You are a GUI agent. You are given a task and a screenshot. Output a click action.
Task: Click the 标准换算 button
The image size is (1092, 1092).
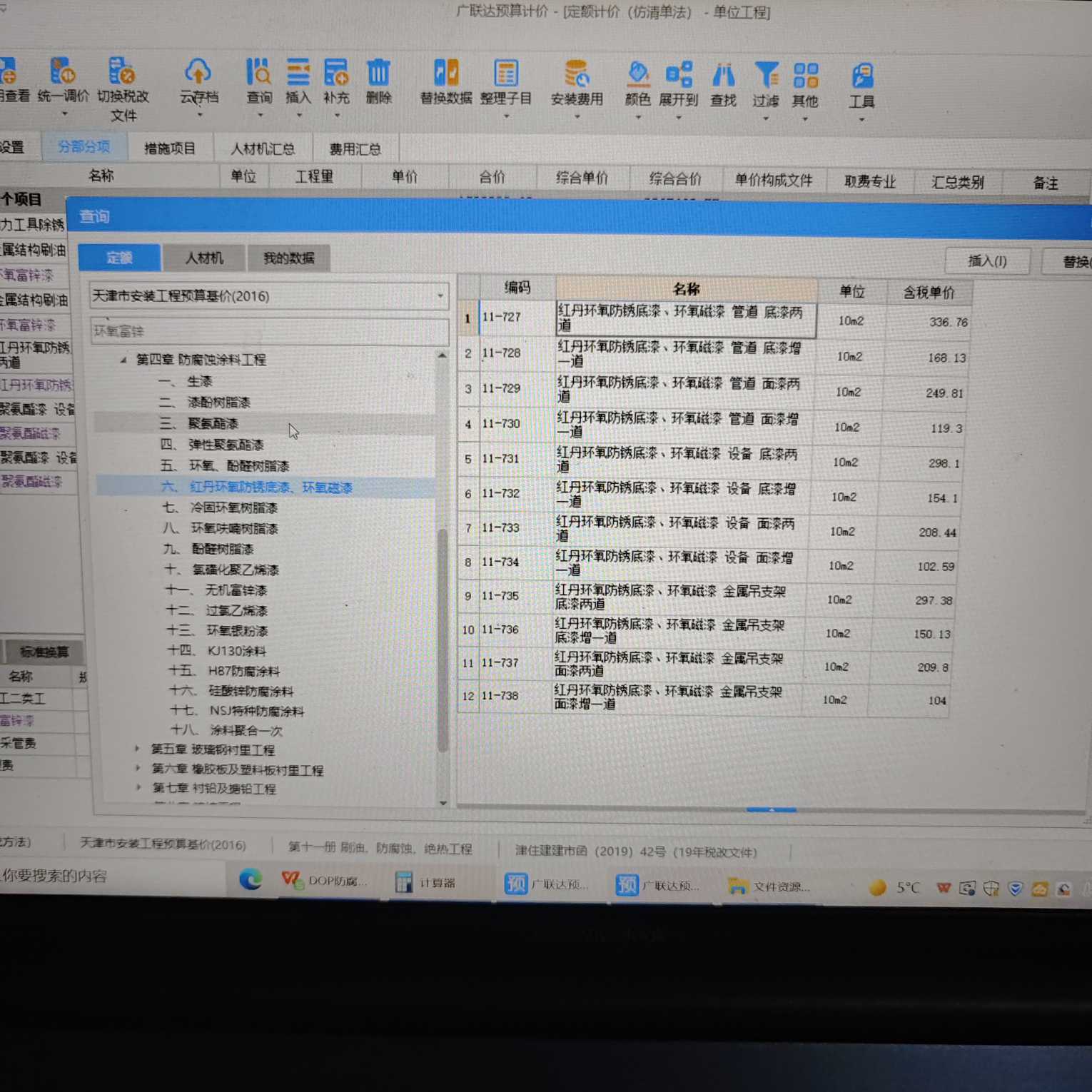coord(44,652)
